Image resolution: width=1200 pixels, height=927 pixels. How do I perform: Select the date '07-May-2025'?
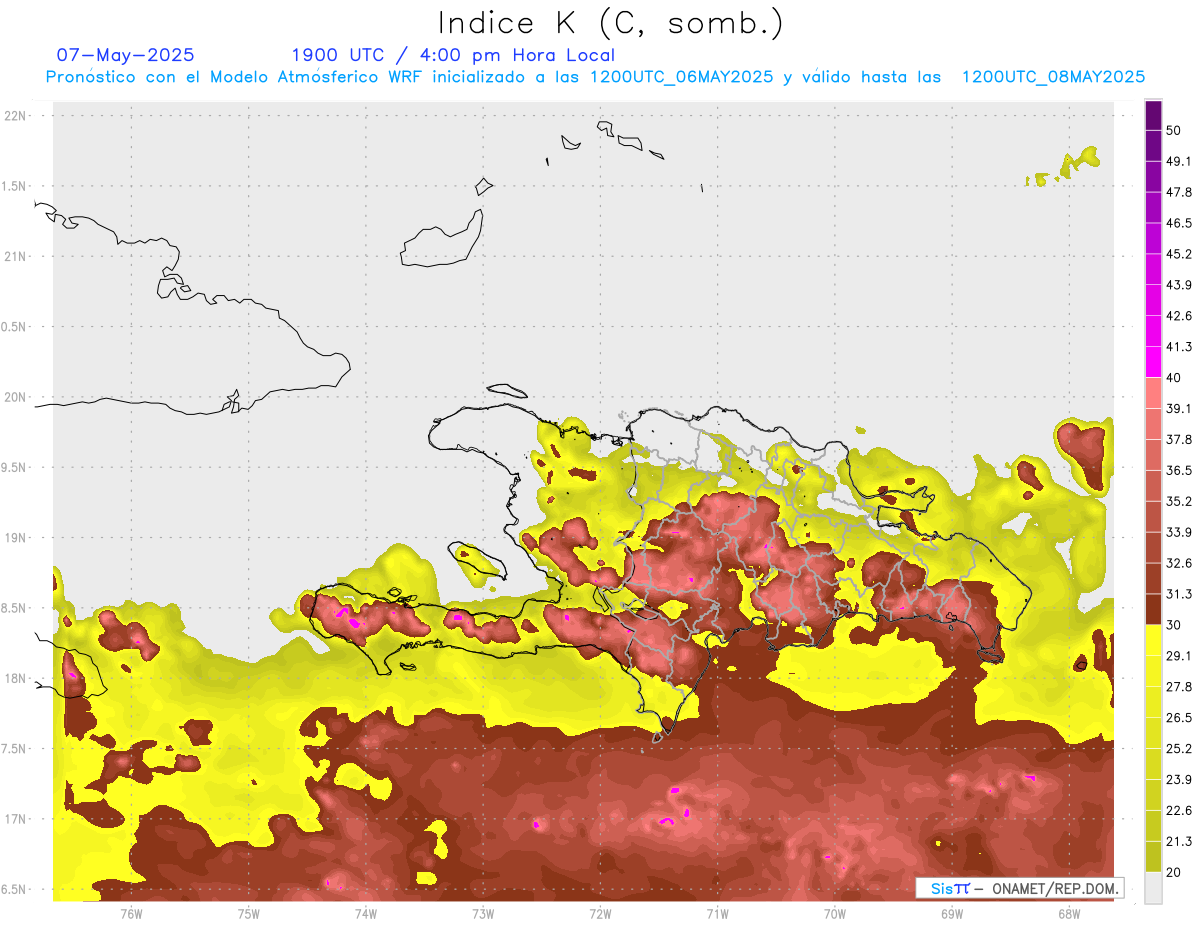[x=126, y=55]
